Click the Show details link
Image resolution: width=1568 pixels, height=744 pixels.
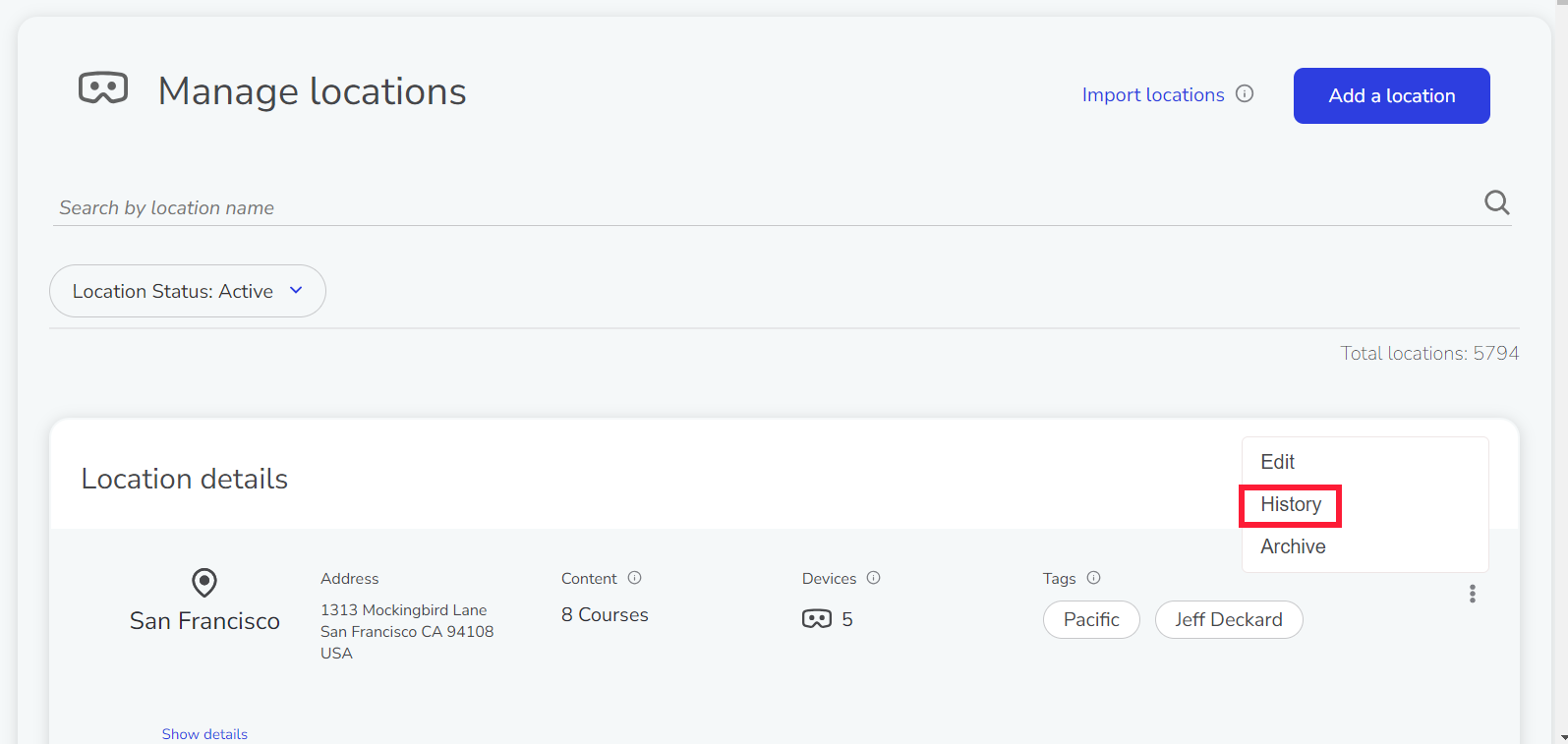204,734
